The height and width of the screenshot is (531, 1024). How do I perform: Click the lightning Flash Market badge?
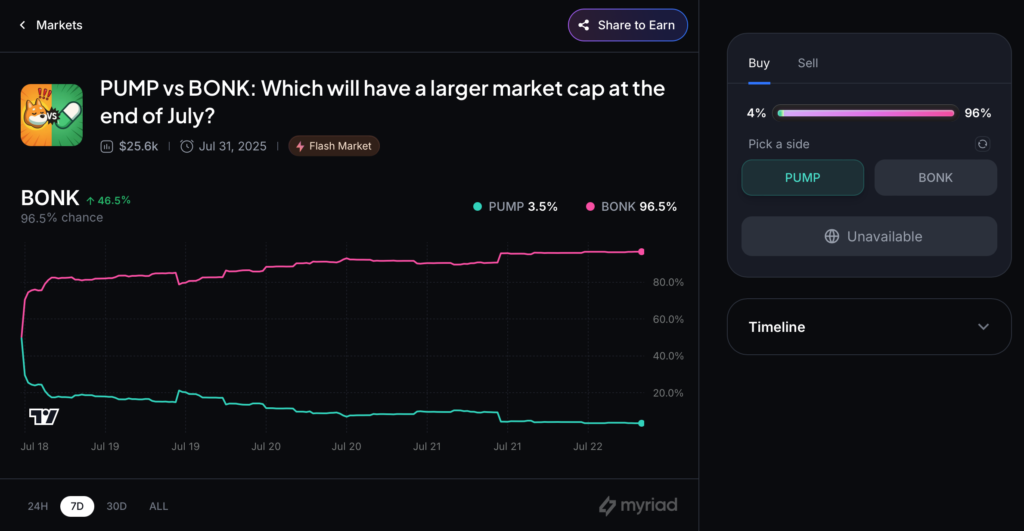[334, 146]
